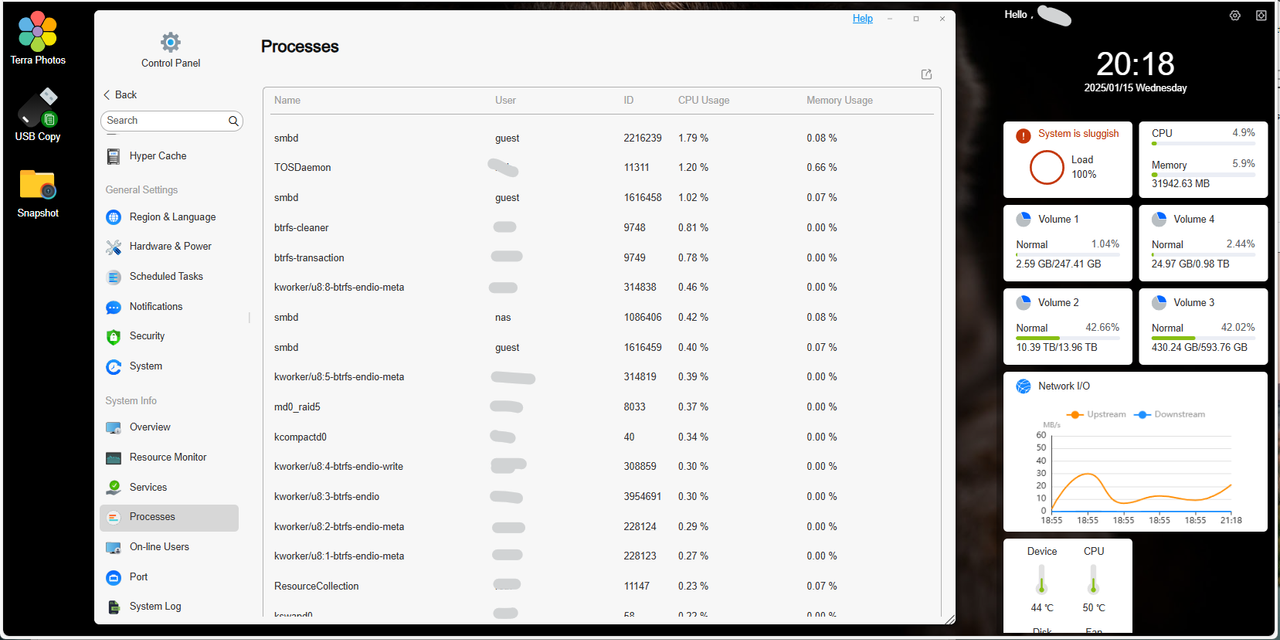Click the Scheduled Tasks icon
This screenshot has height=640, width=1280.
point(113,276)
